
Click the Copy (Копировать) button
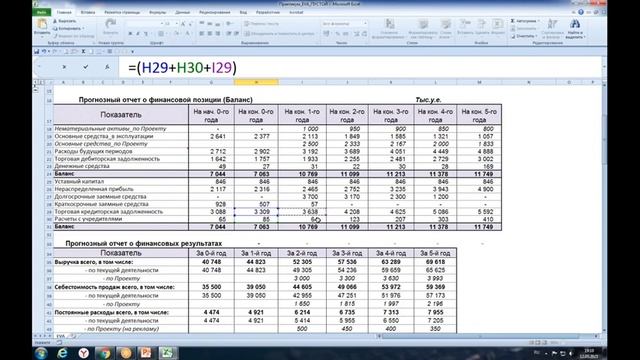(68, 29)
